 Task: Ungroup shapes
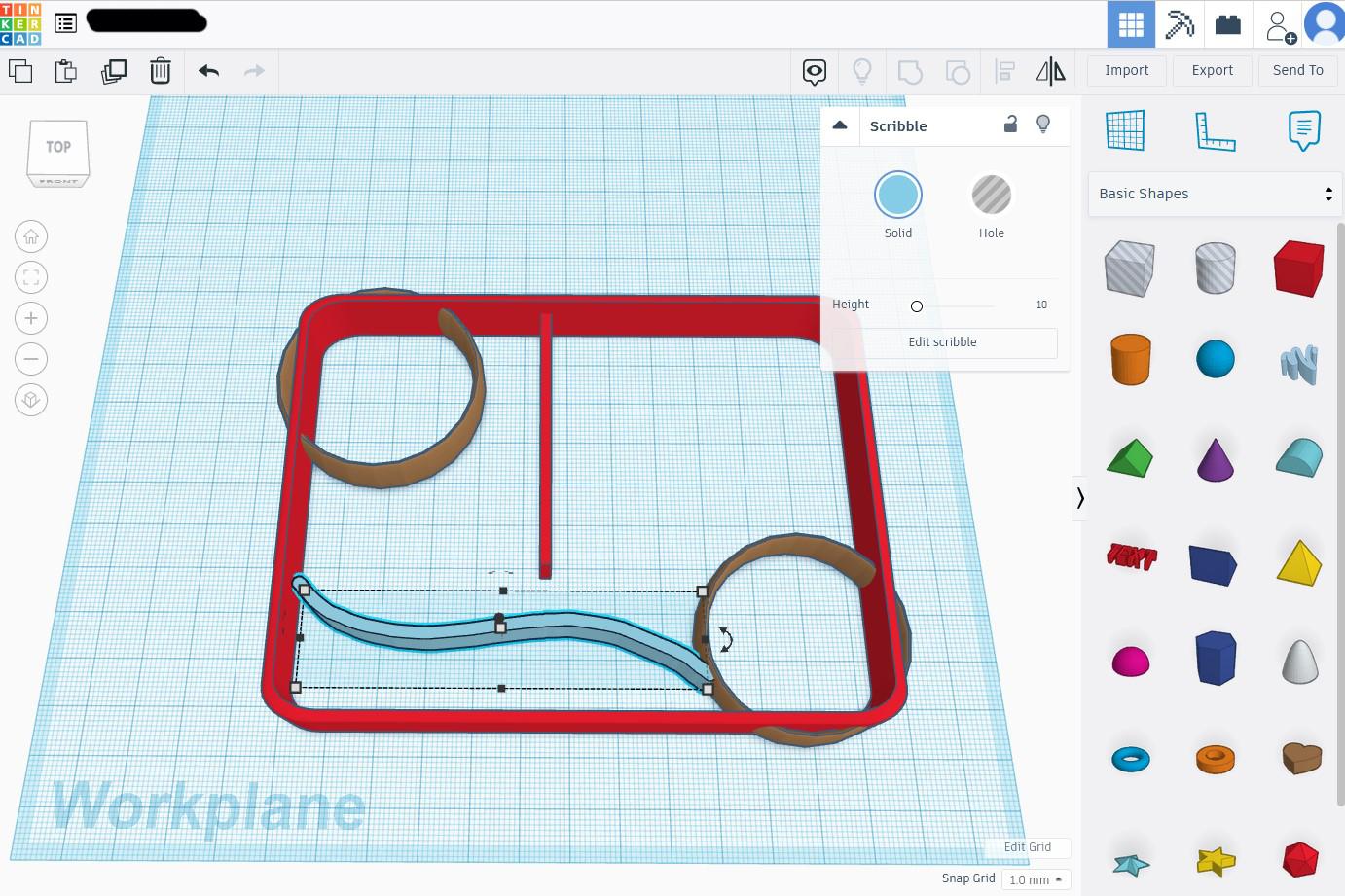[958, 71]
